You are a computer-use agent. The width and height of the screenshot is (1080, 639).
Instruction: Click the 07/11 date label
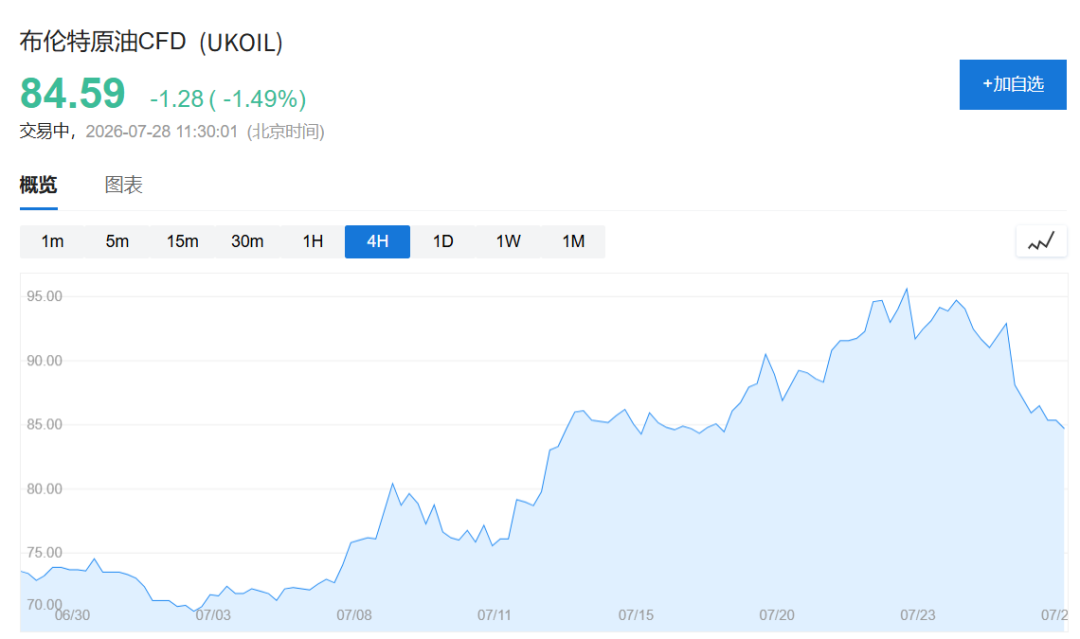pyautogui.click(x=495, y=615)
